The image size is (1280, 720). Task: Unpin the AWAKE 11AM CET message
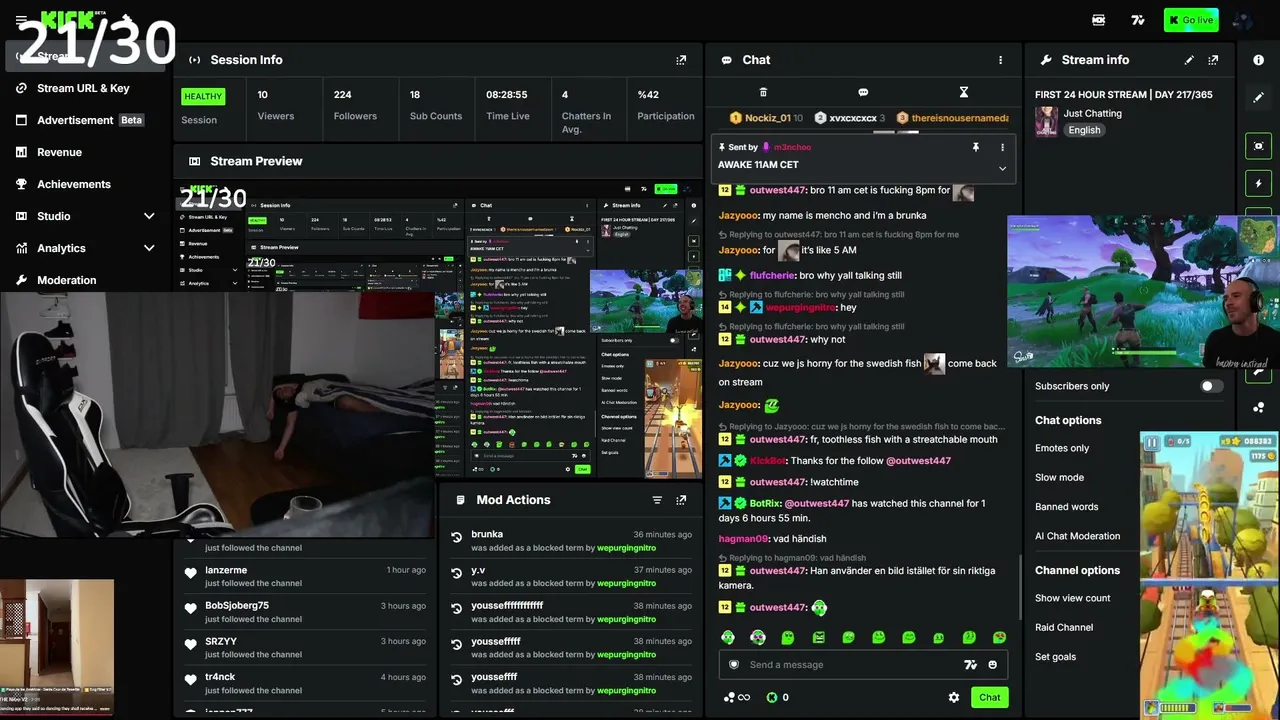point(976,147)
